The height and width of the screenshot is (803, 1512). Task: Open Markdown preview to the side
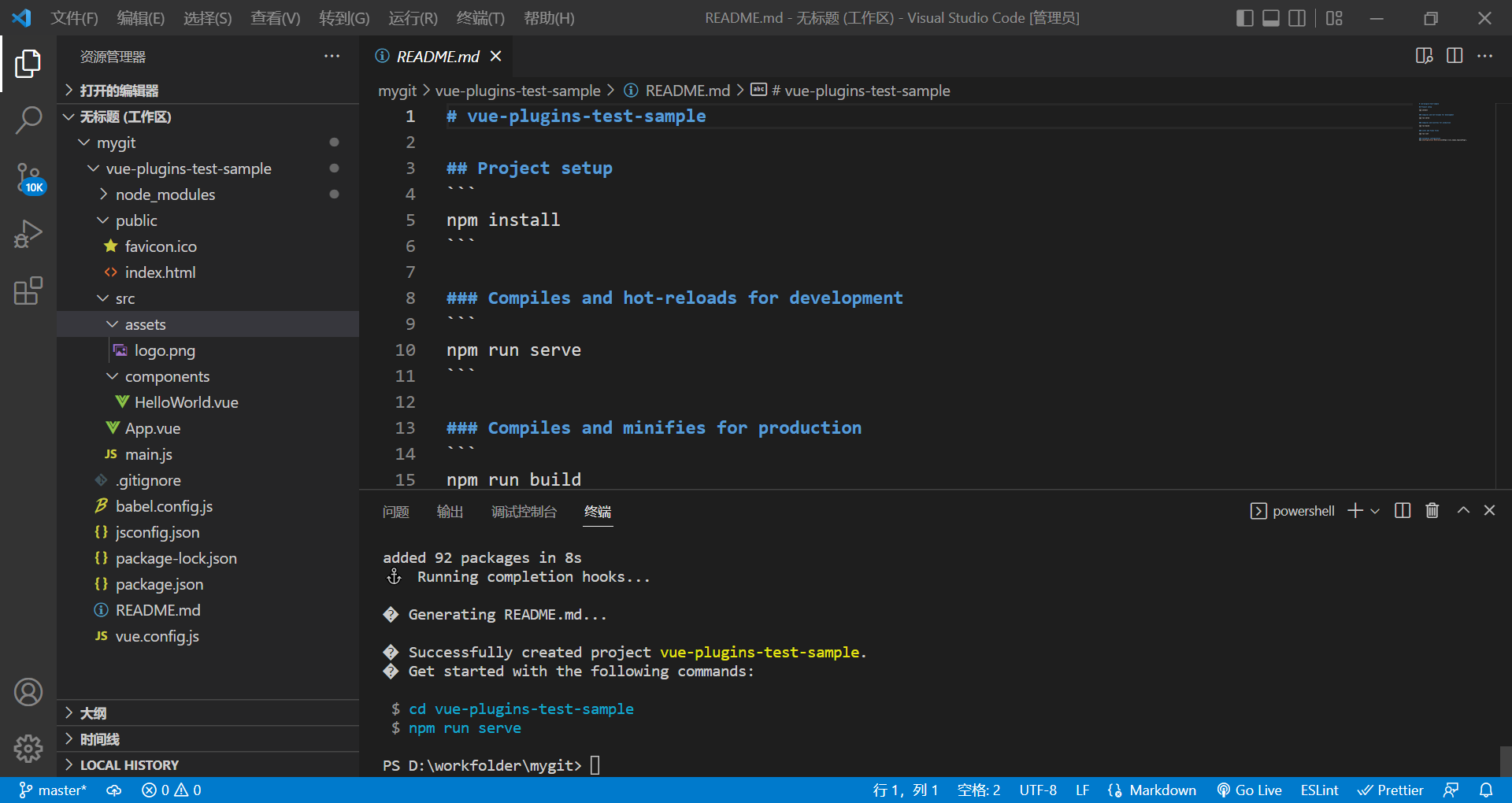coord(1424,56)
